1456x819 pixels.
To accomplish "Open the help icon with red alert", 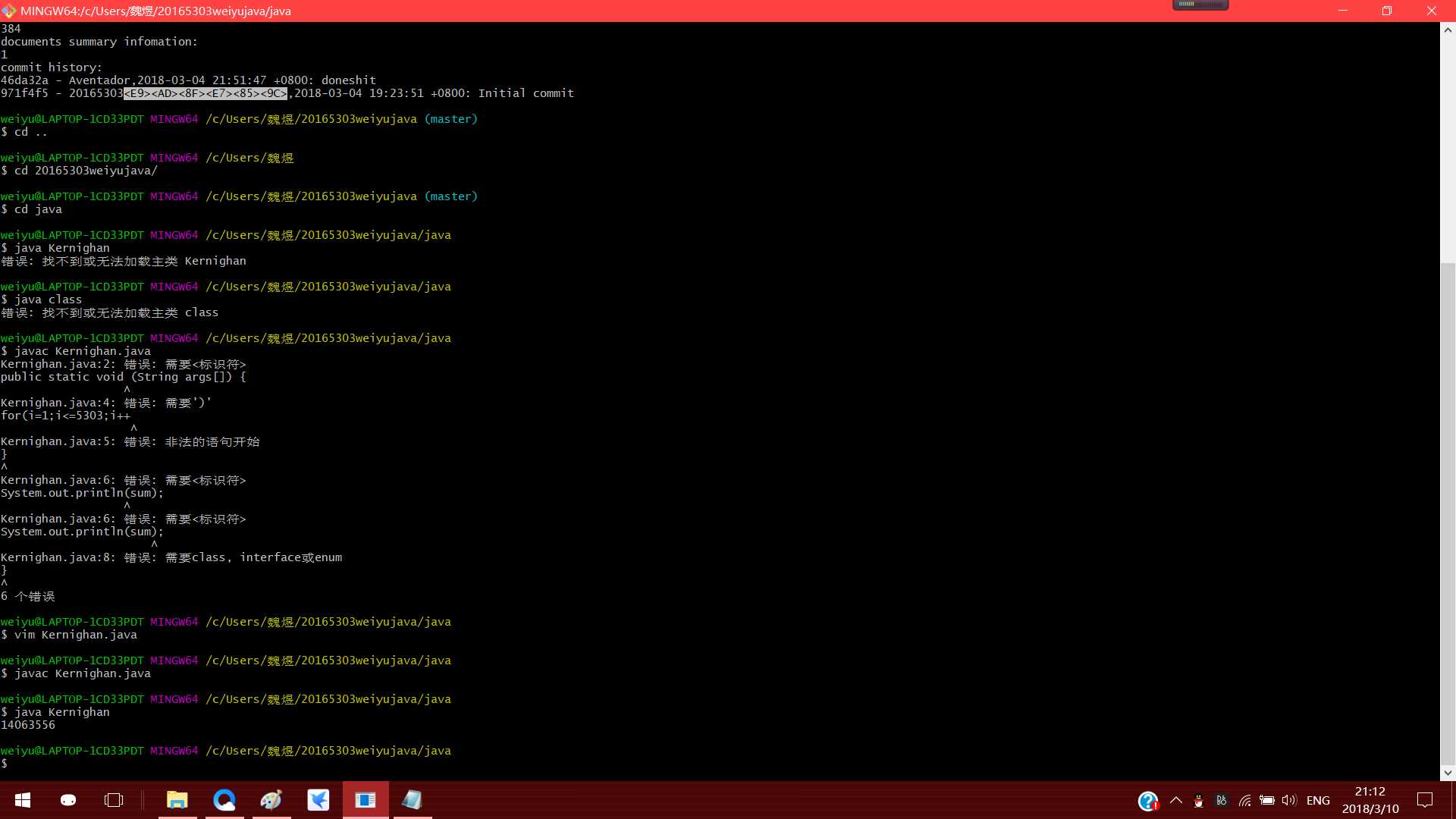I will pyautogui.click(x=1148, y=801).
